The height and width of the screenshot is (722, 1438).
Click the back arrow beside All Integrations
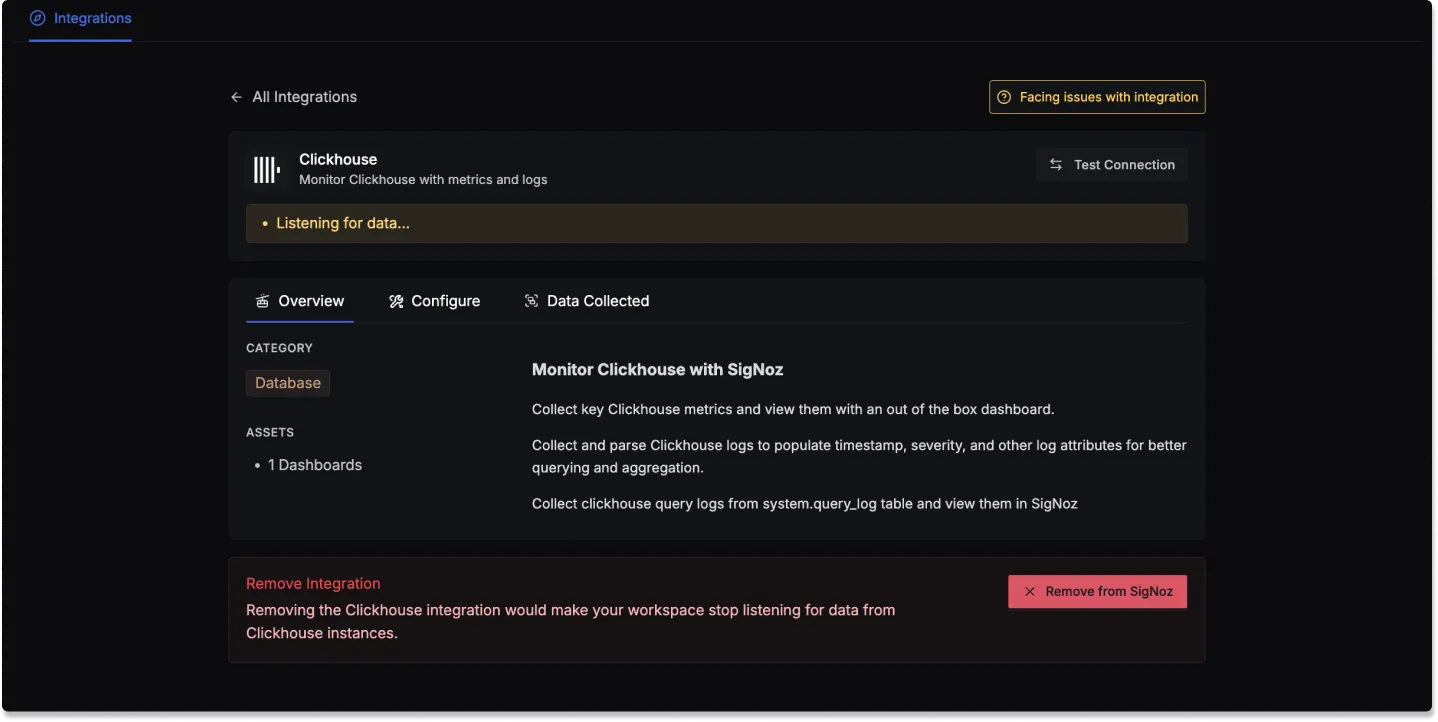(236, 97)
